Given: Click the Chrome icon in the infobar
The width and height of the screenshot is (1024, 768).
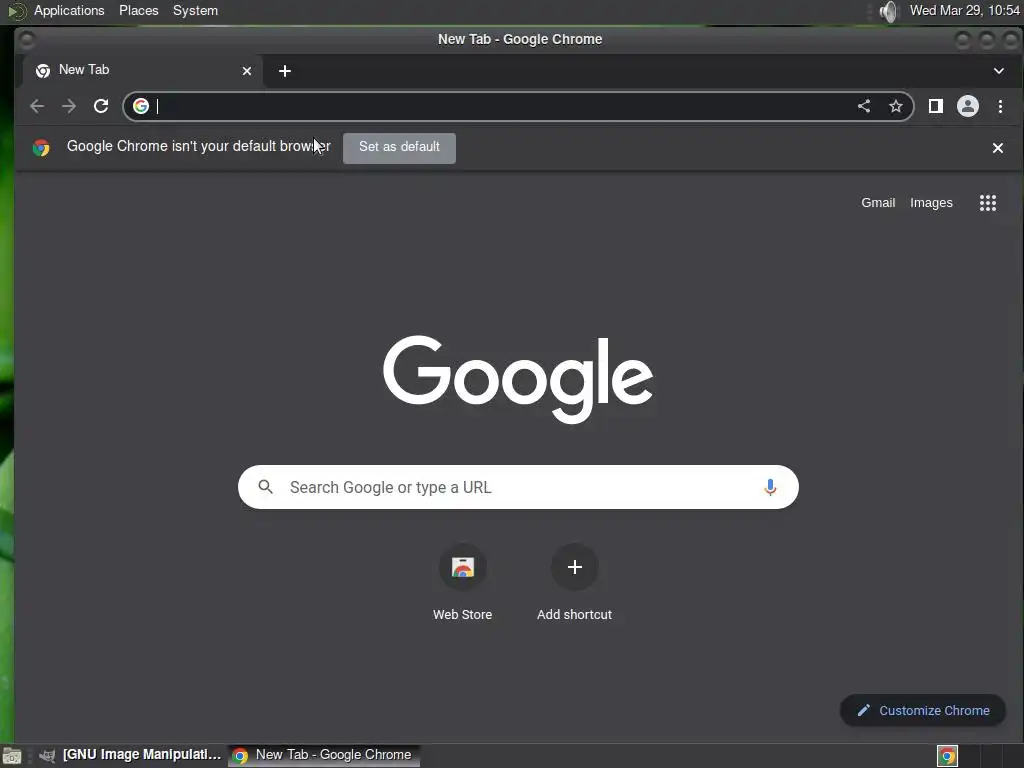Looking at the screenshot, I should tap(41, 148).
